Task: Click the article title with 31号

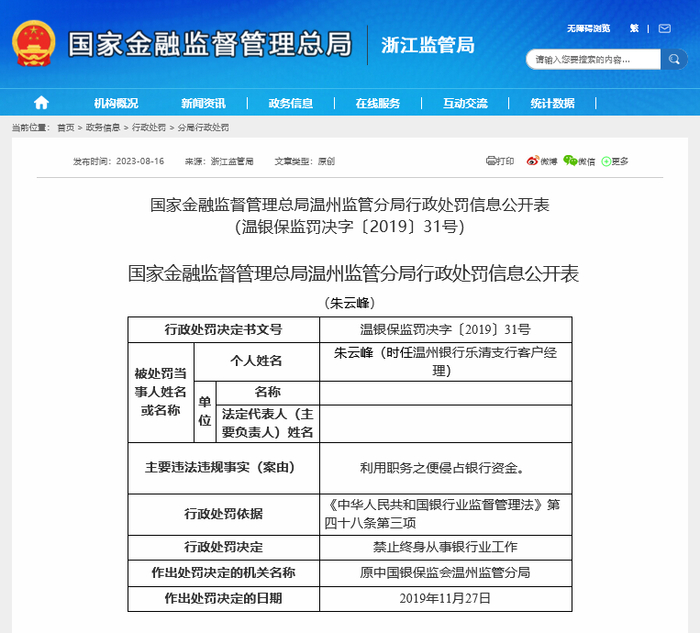Action: tap(350, 216)
